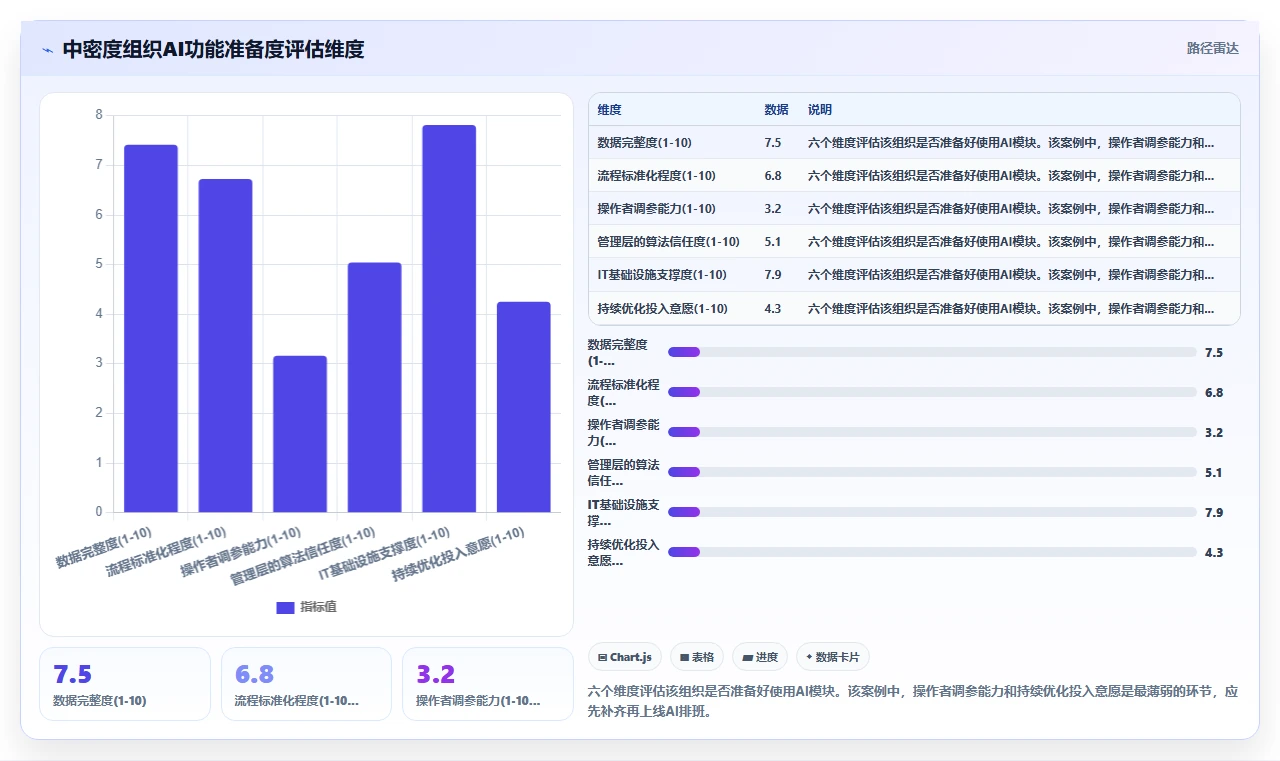
Task: Click the 数据完整度 progress bar
Action: point(932,352)
